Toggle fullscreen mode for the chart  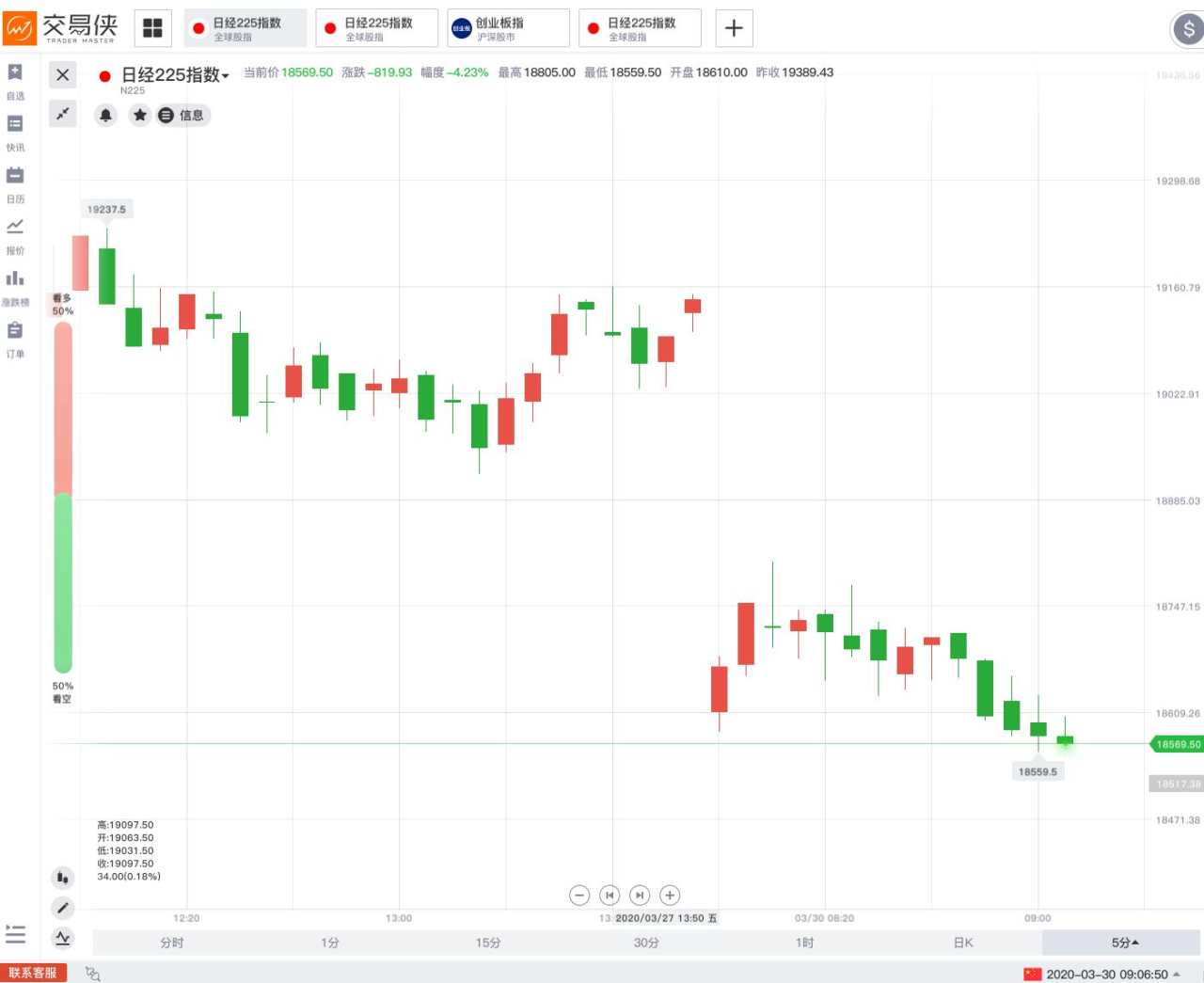(62, 113)
